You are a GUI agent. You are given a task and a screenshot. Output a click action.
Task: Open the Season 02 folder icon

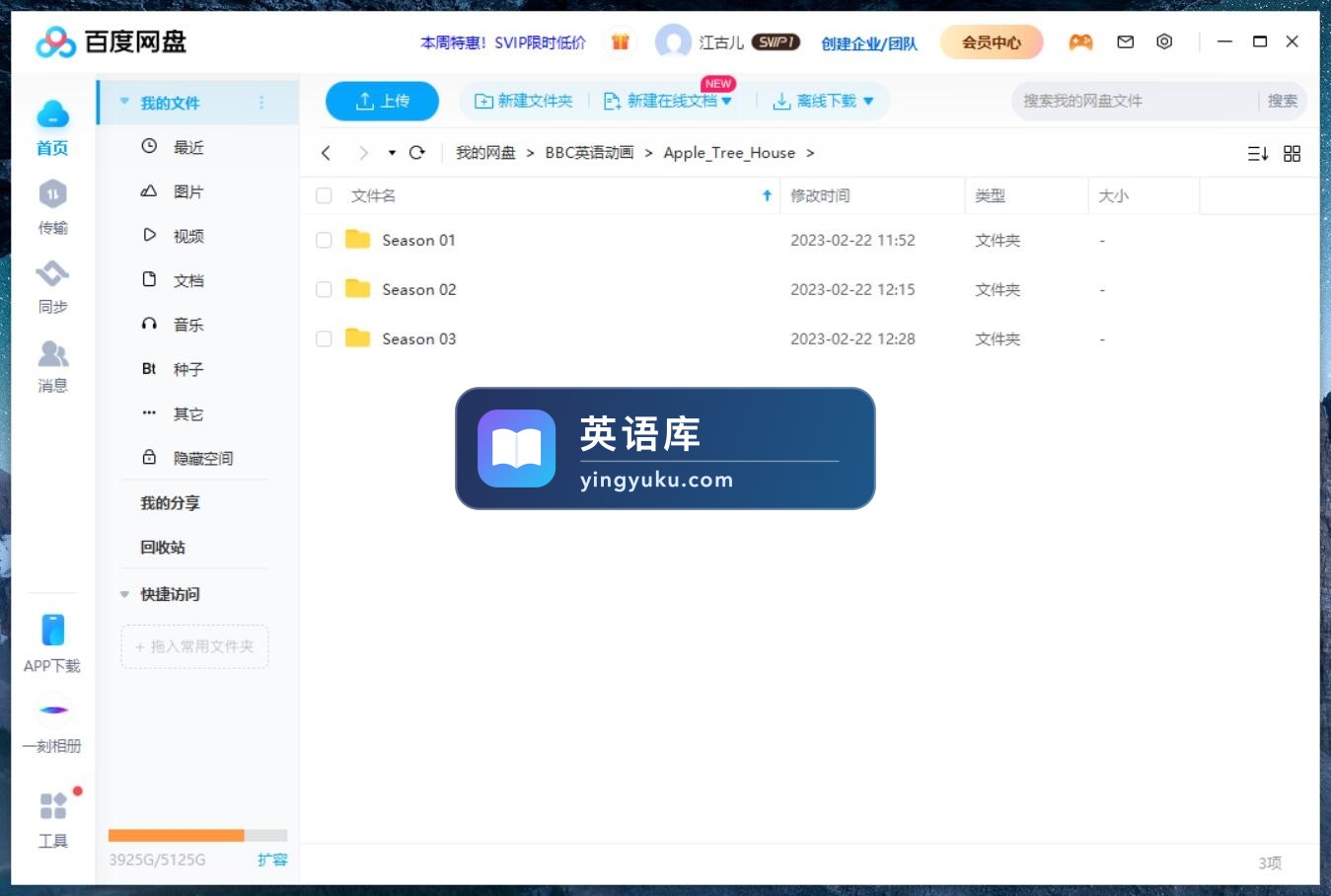[357, 289]
